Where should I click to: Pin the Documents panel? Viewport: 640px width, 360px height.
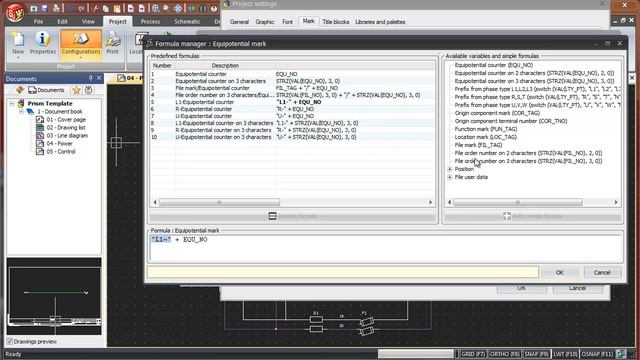(90, 78)
